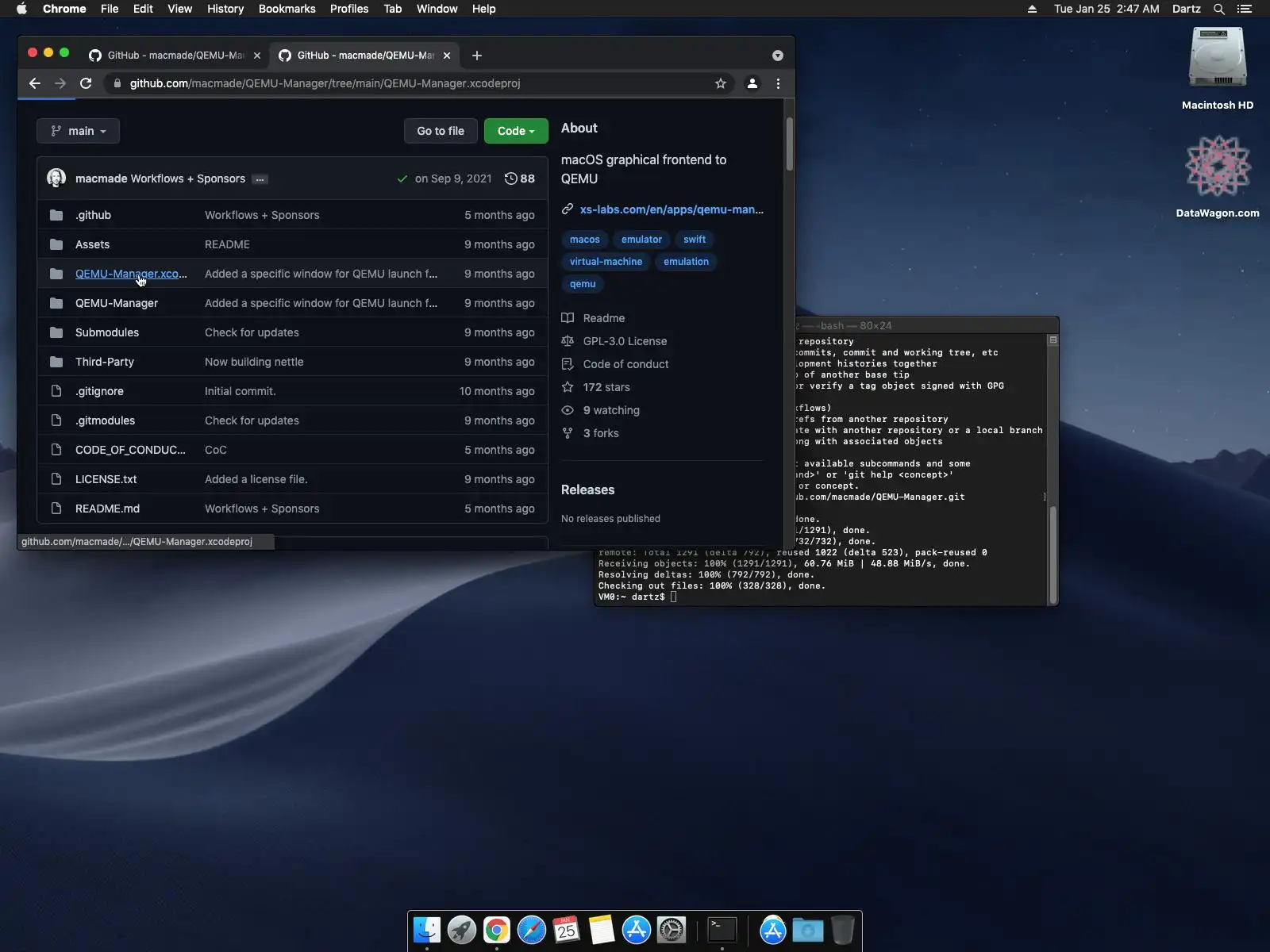The height and width of the screenshot is (952, 1270).
Task: Click the virtual-machine topic tag
Action: pos(606,262)
